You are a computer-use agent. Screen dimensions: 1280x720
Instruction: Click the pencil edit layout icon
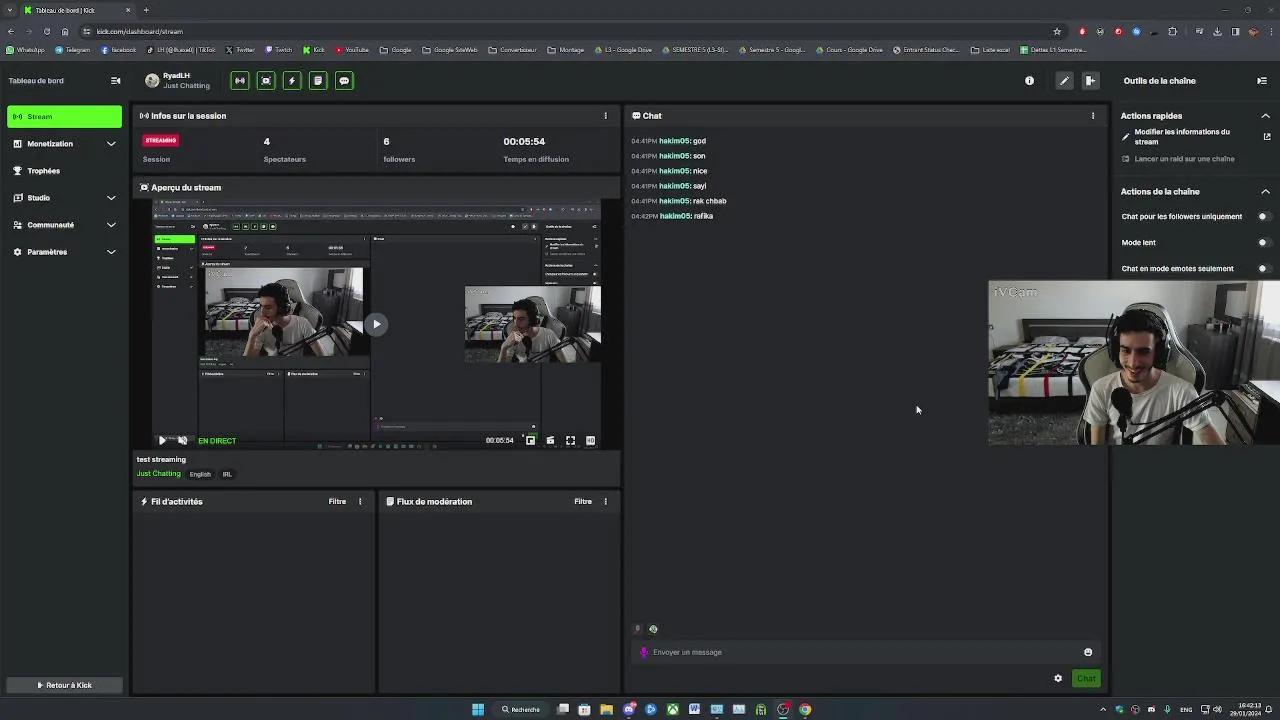(1064, 81)
